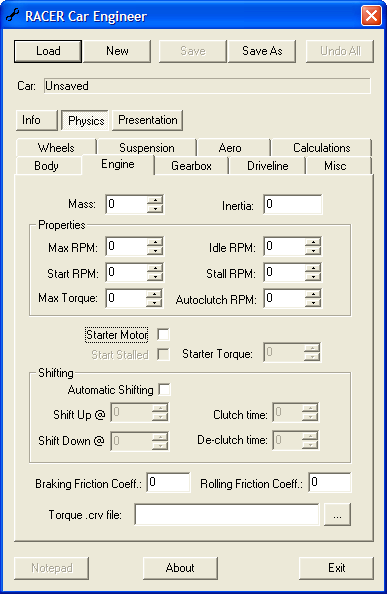Image resolution: width=387 pixels, height=594 pixels.
Task: Click the Max Torque field
Action: (x=126, y=298)
